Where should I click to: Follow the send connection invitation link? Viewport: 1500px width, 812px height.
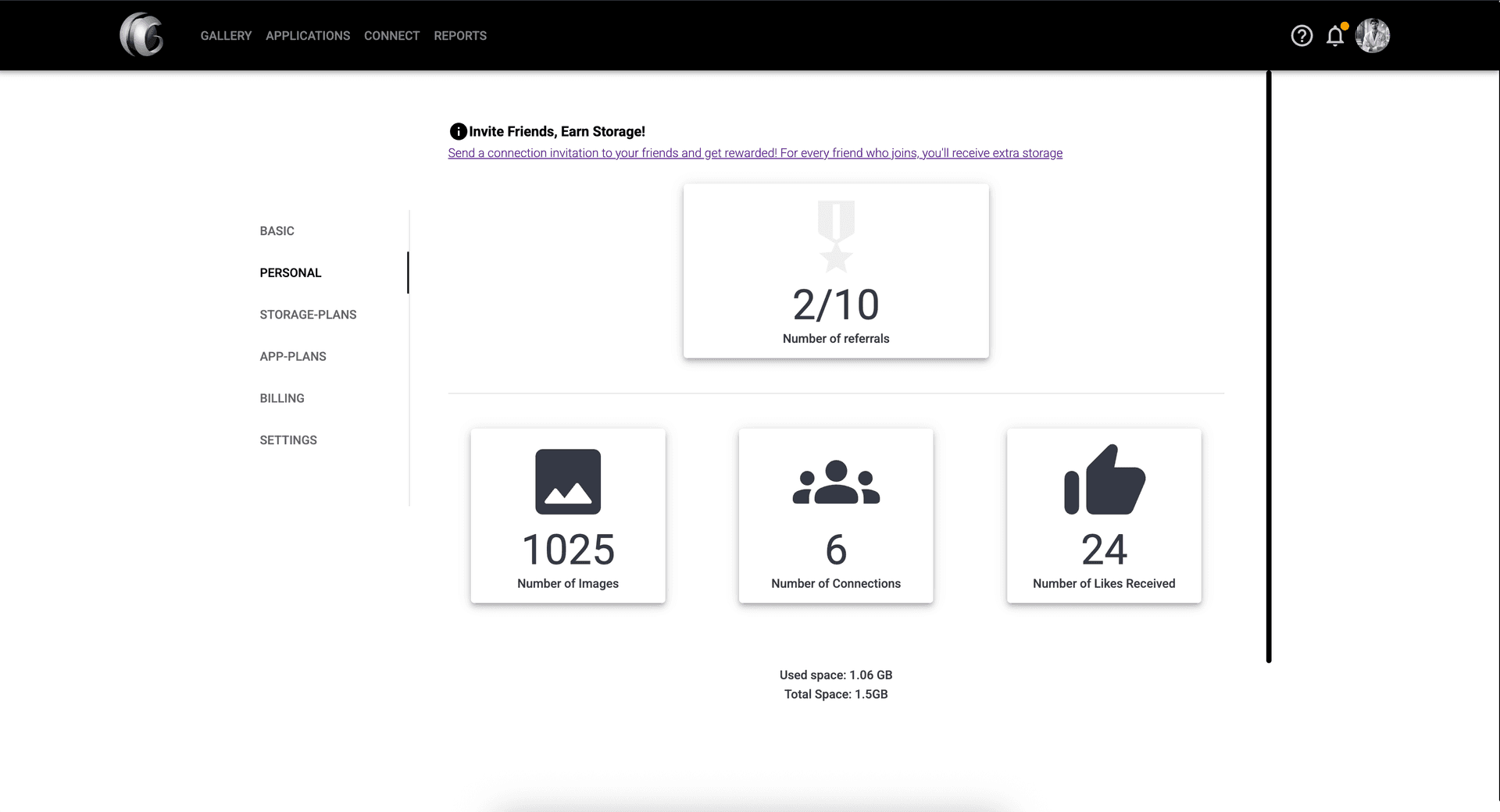[755, 153]
